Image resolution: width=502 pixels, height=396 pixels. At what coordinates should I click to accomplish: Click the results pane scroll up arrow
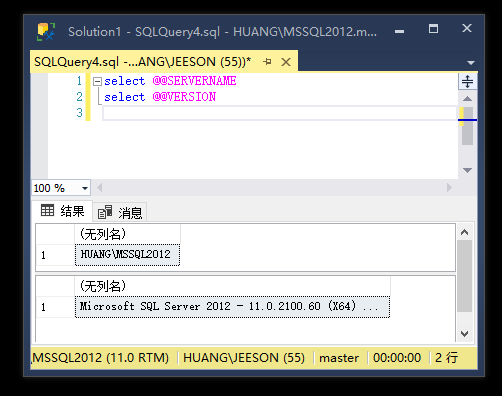point(464,232)
